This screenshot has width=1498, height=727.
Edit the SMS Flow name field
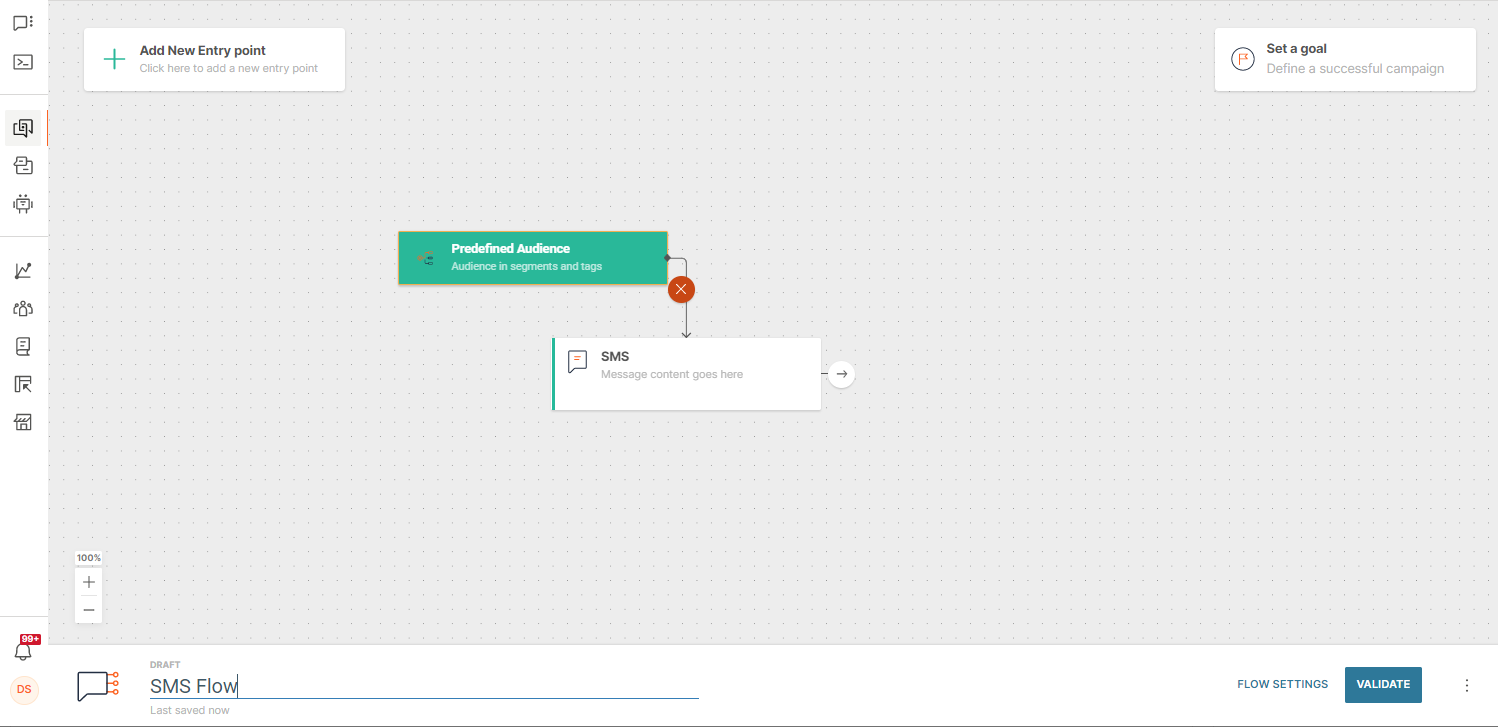click(x=424, y=686)
